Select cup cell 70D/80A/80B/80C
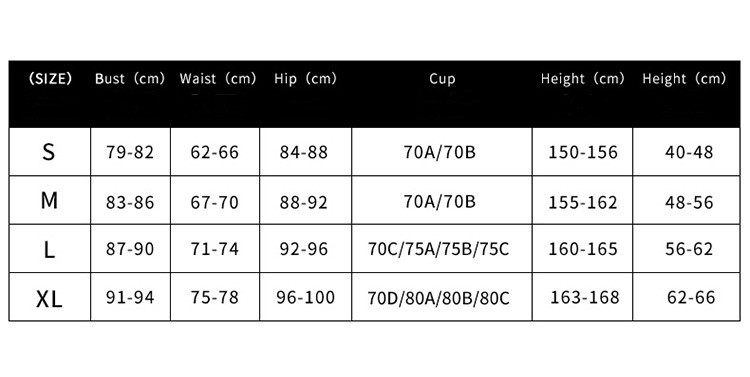The image size is (750, 377). [439, 298]
